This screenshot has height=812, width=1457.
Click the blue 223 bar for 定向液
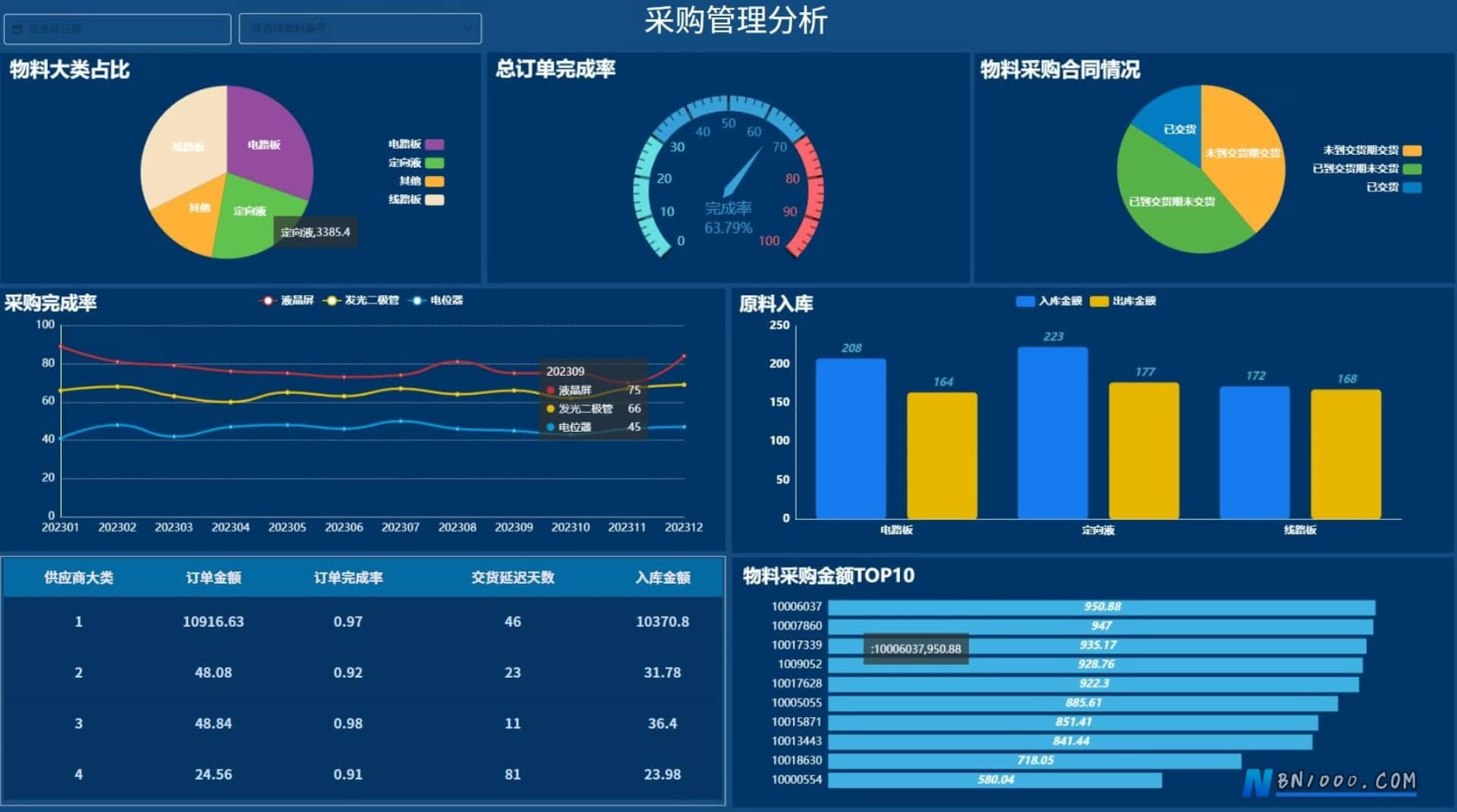pos(1053,433)
